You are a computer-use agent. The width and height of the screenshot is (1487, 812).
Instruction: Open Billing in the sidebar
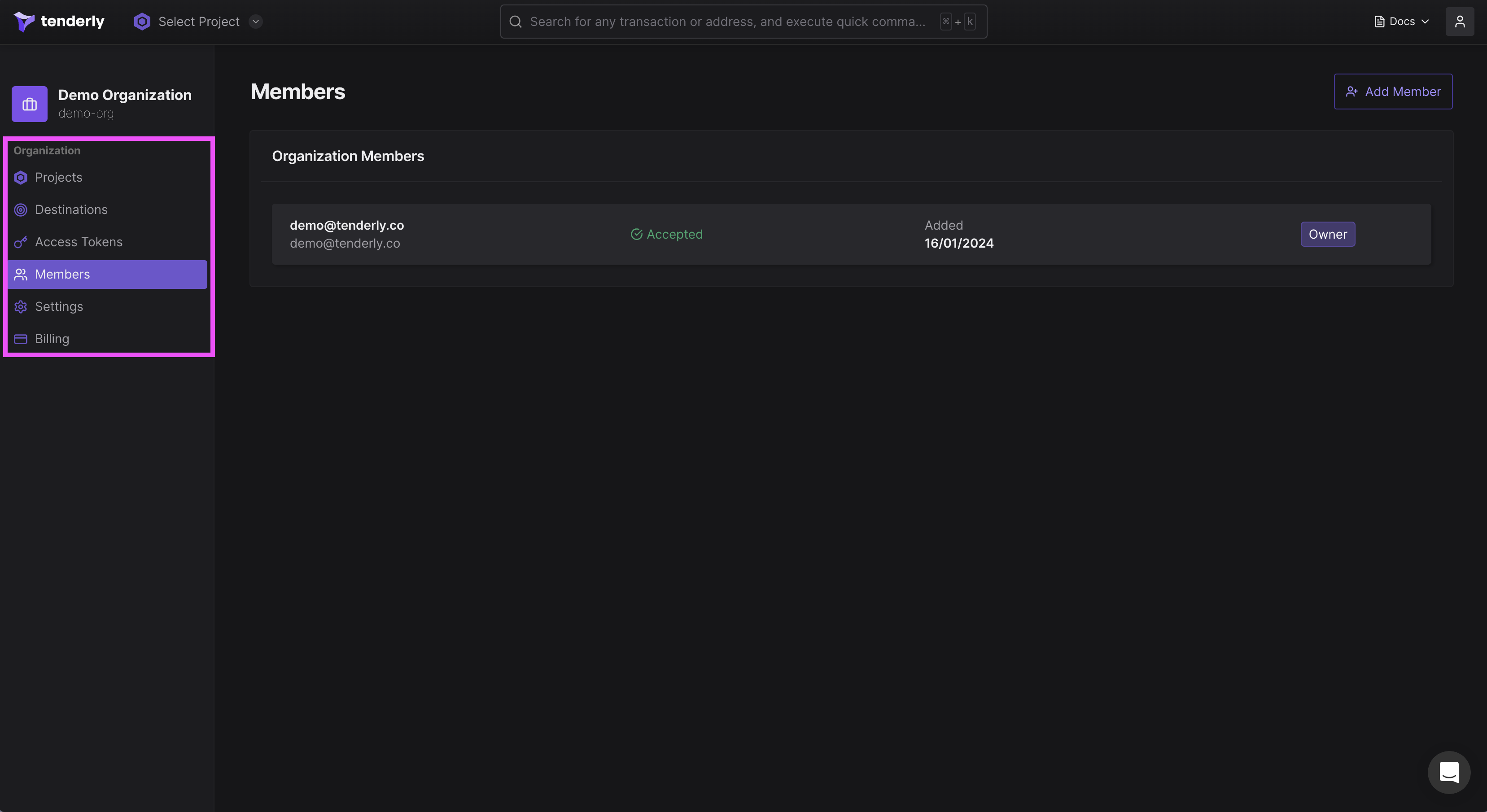coord(107,339)
